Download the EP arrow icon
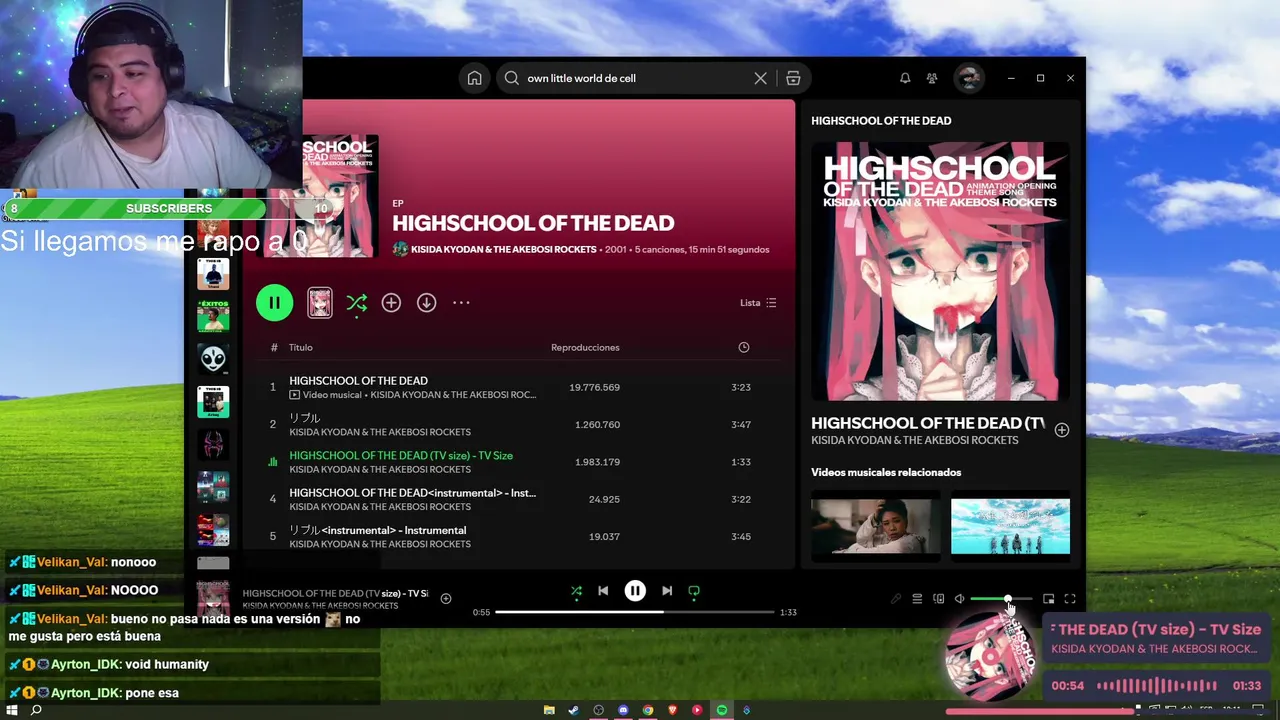This screenshot has width=1280, height=720. coord(427,303)
